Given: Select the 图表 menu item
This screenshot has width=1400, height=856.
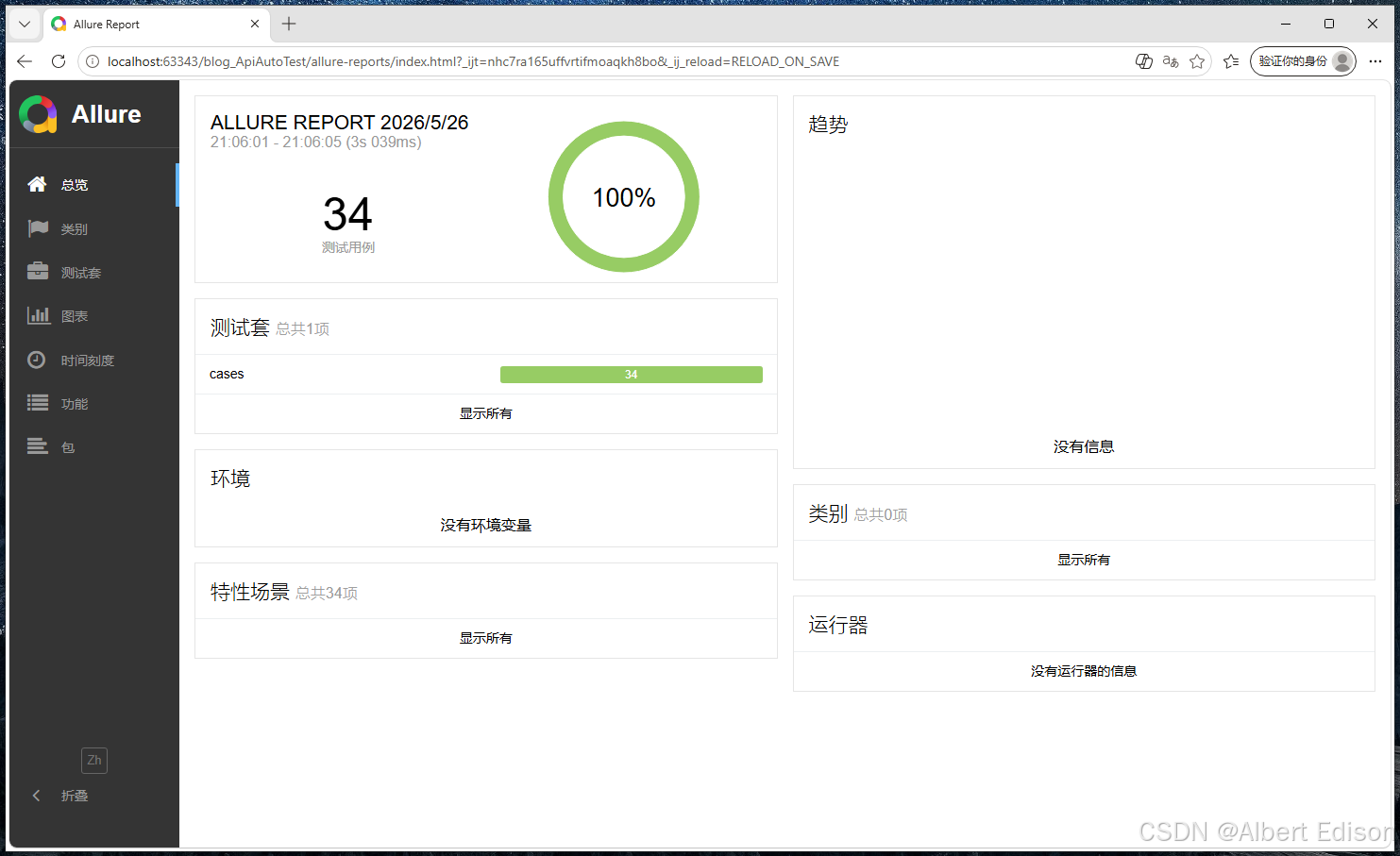Looking at the screenshot, I should point(93,315).
